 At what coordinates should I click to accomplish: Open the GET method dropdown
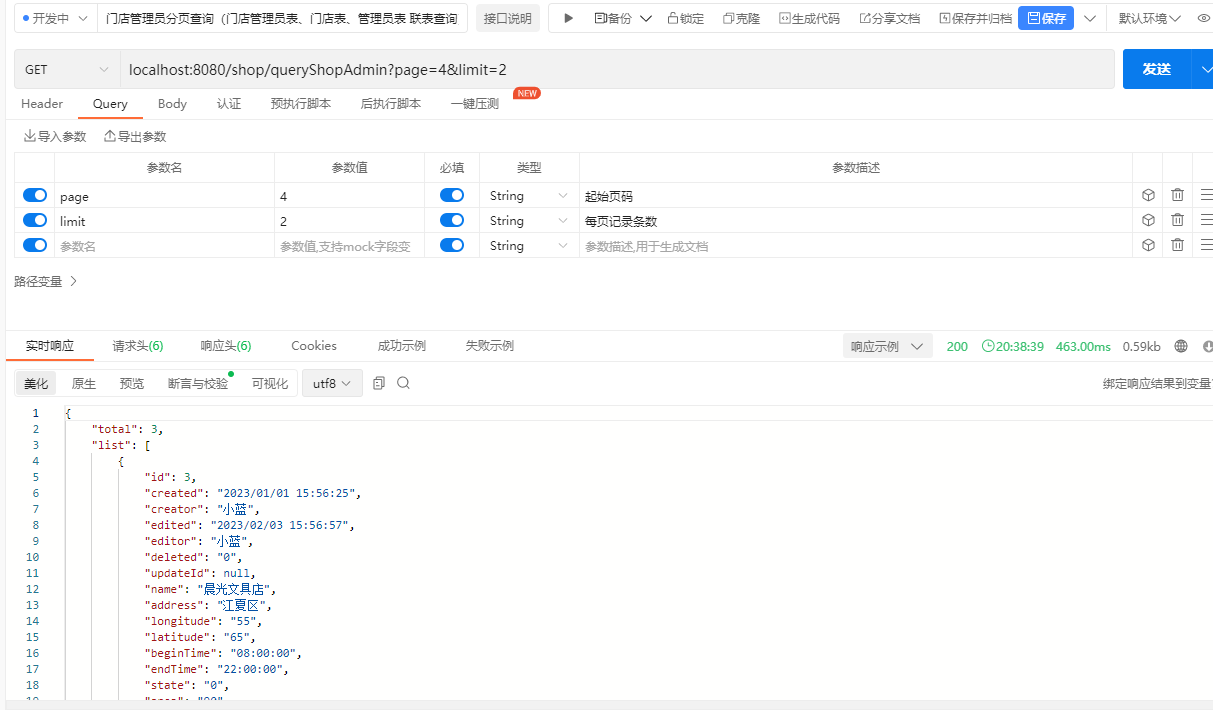coord(65,68)
